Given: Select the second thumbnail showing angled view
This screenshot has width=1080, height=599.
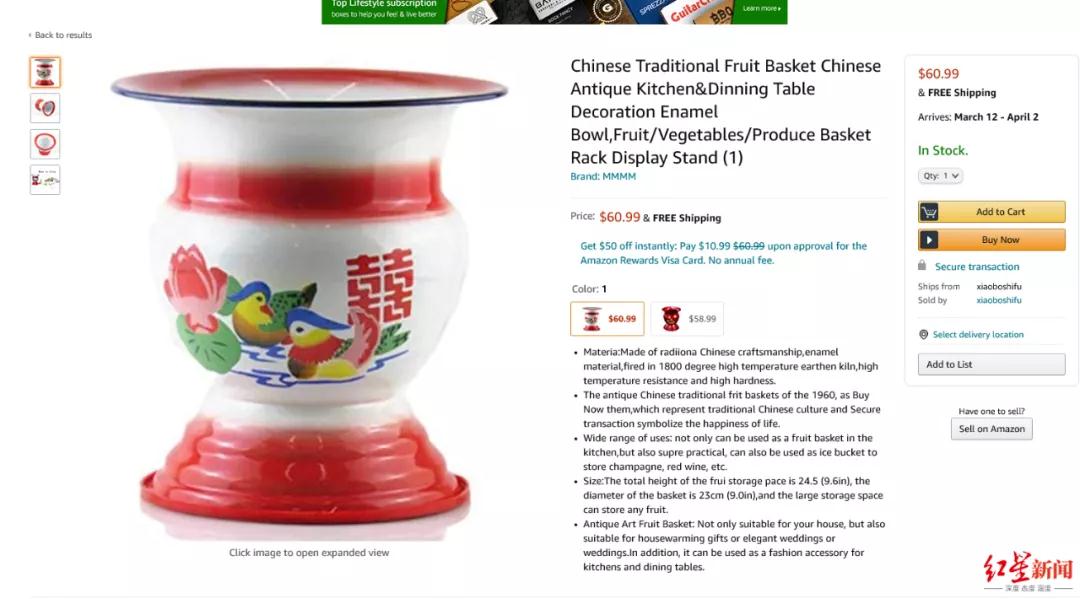Looking at the screenshot, I should [45, 108].
